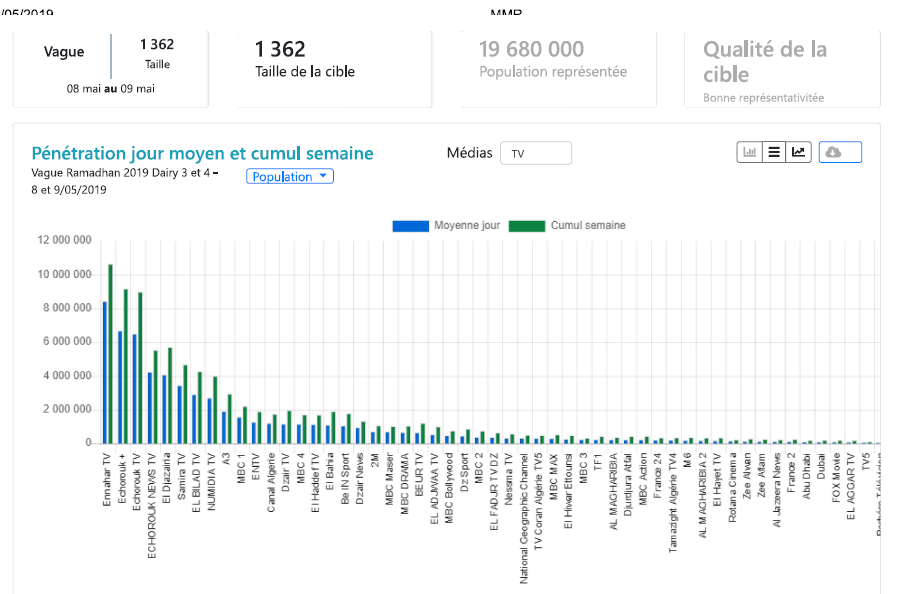
Task: Click the blue Moyenne jour color swatch
Action: (x=410, y=225)
